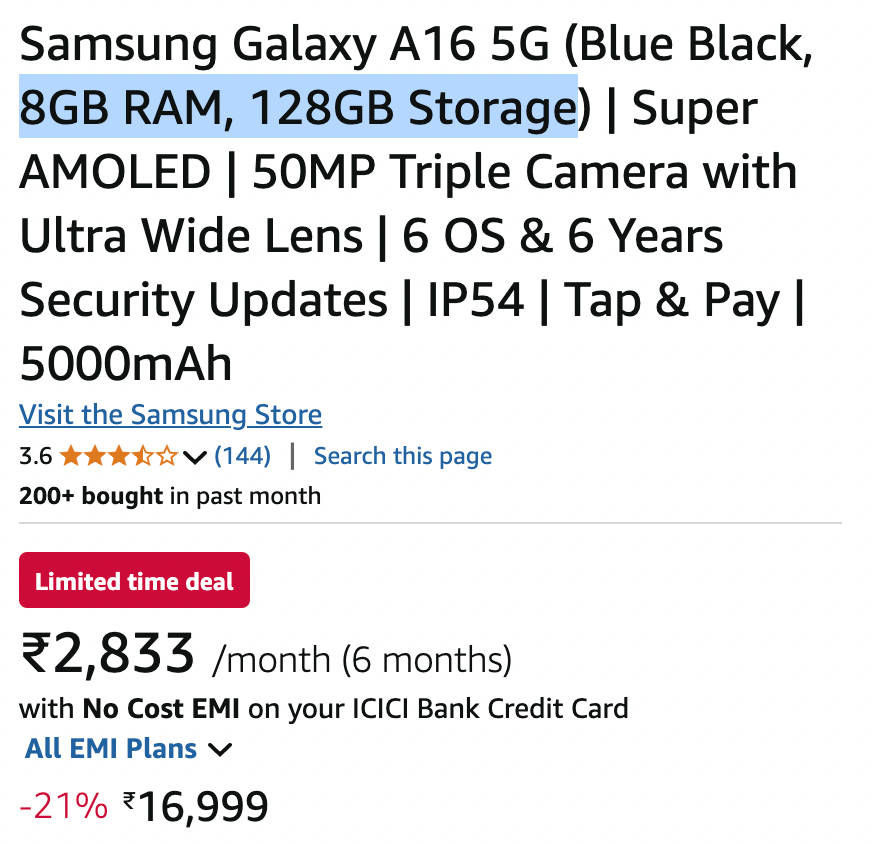Click the Limited time deal badge
Screen dimensions: 888x844
[134, 581]
